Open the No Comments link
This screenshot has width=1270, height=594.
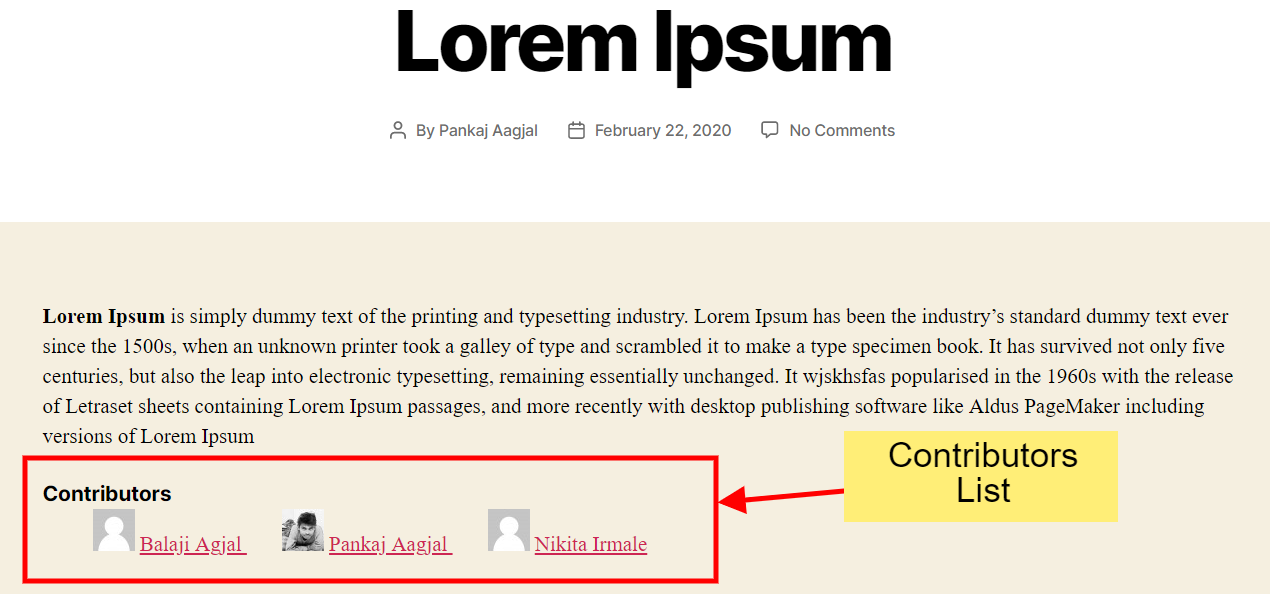[x=841, y=131]
